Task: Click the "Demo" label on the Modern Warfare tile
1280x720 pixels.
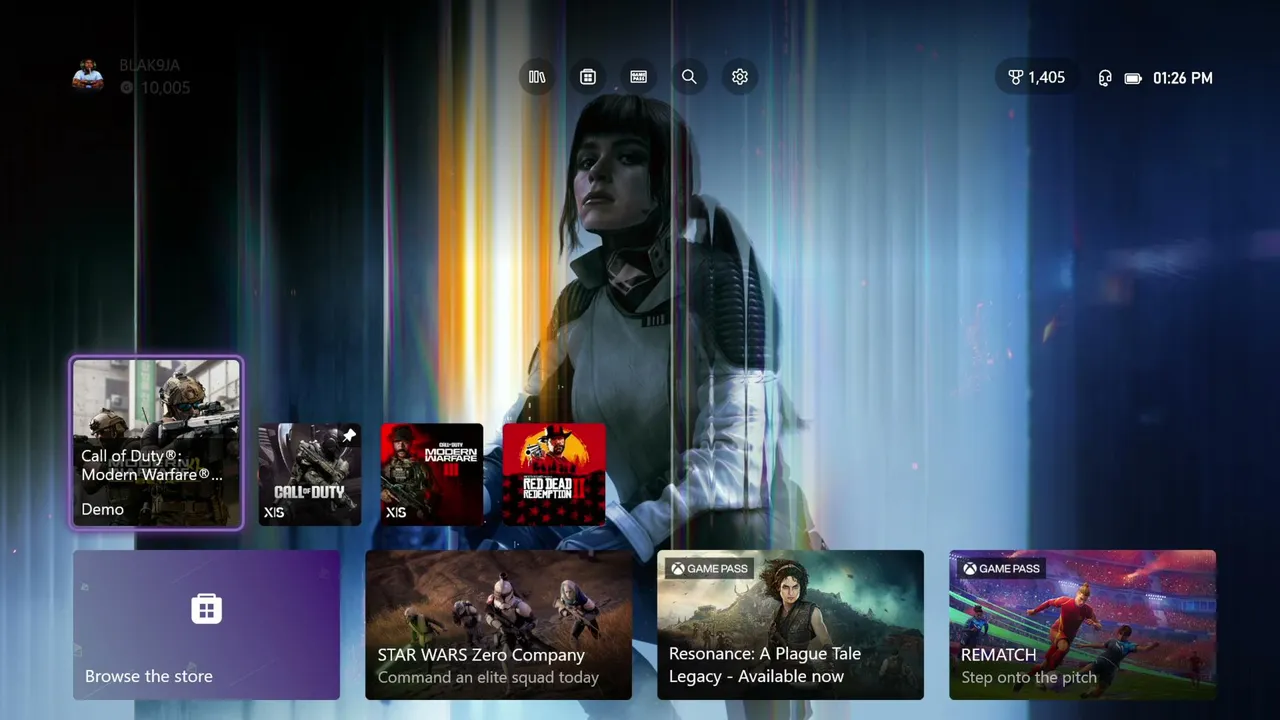Action: click(103, 509)
